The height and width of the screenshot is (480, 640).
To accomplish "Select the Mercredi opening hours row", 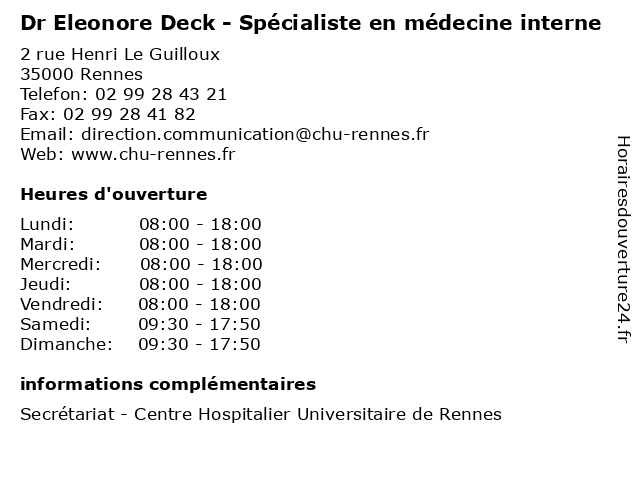I will click(141, 264).
